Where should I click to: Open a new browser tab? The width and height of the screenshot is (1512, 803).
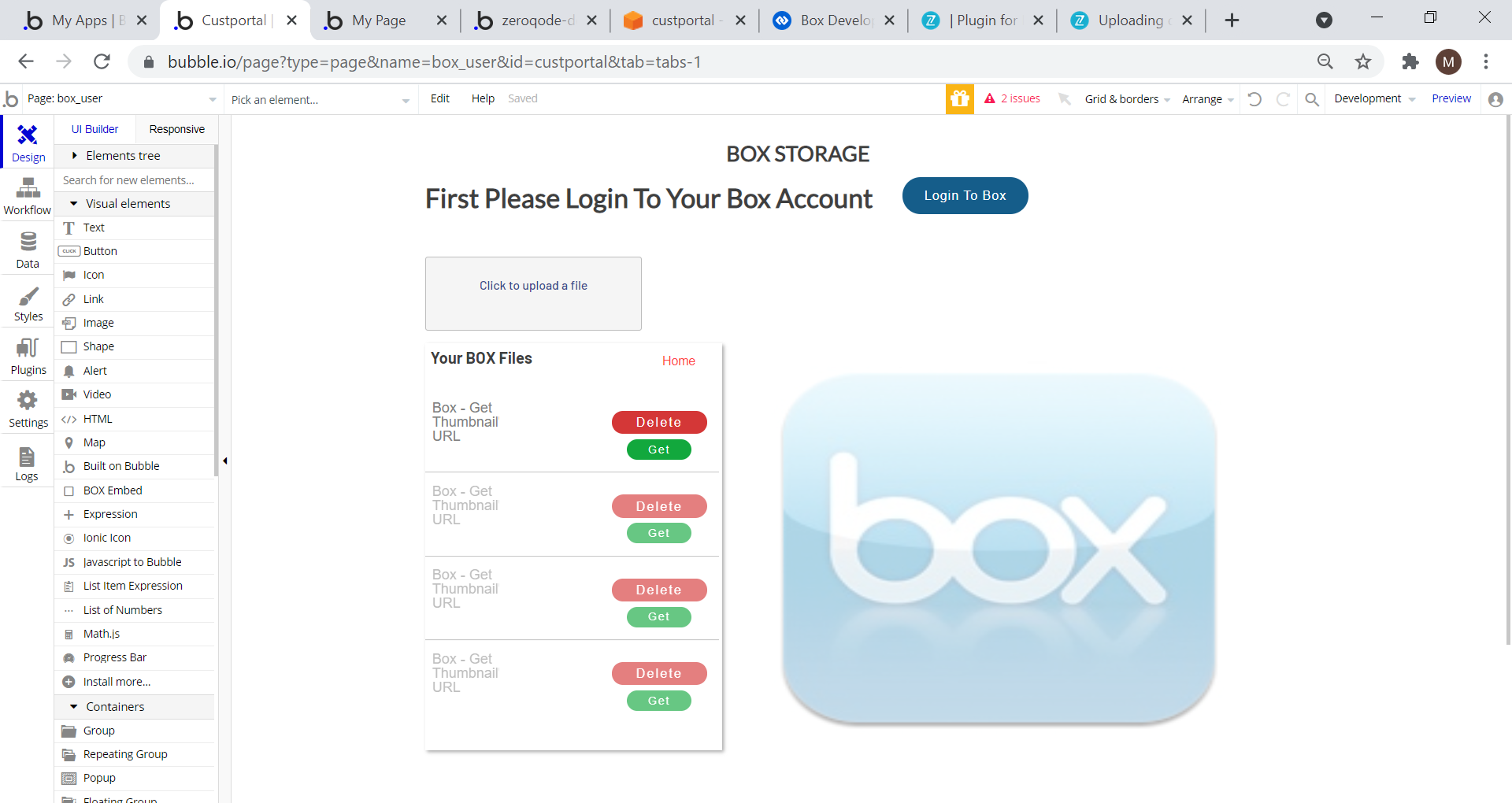tap(1232, 20)
